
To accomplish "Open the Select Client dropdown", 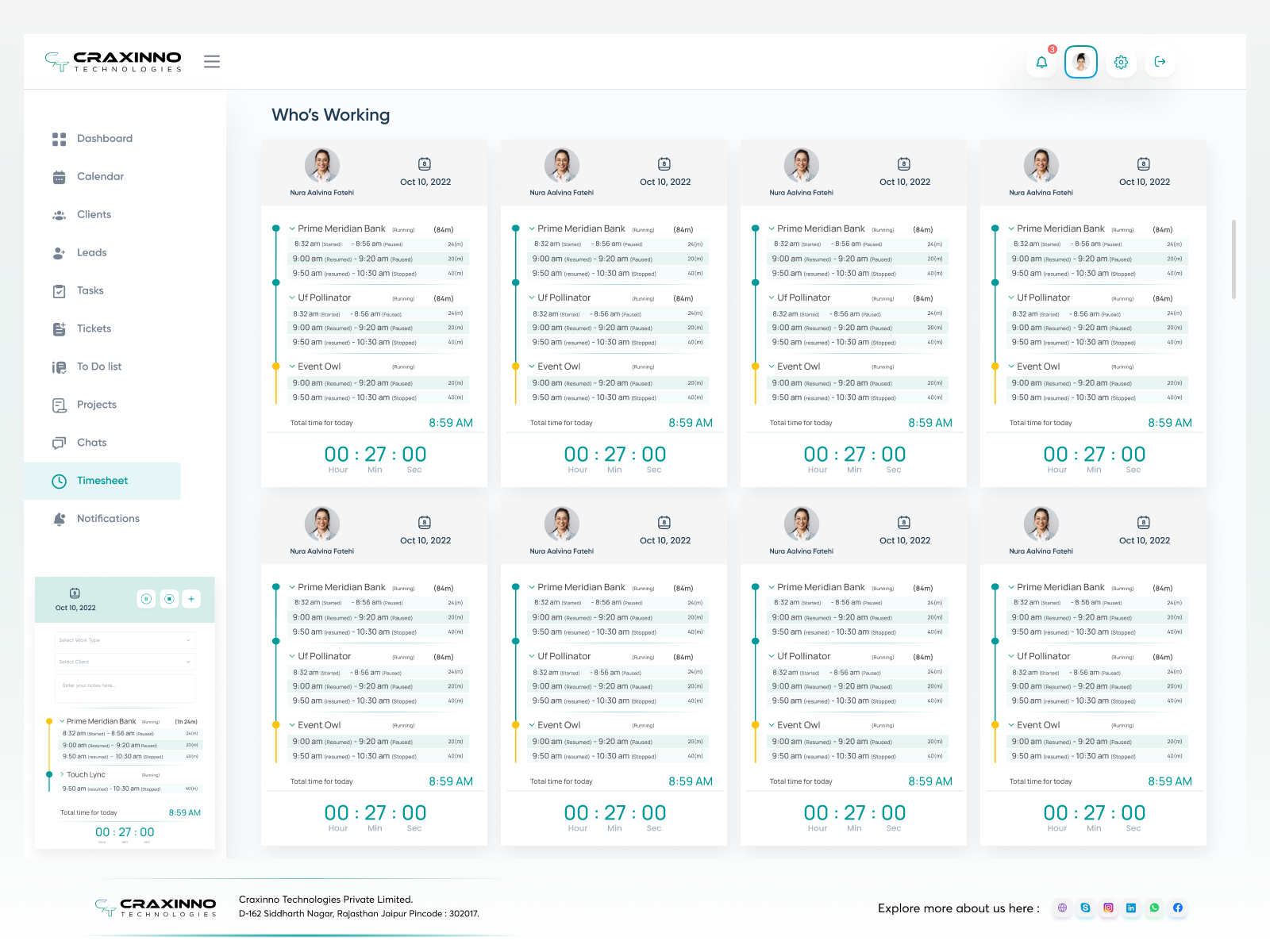I will click(x=125, y=662).
